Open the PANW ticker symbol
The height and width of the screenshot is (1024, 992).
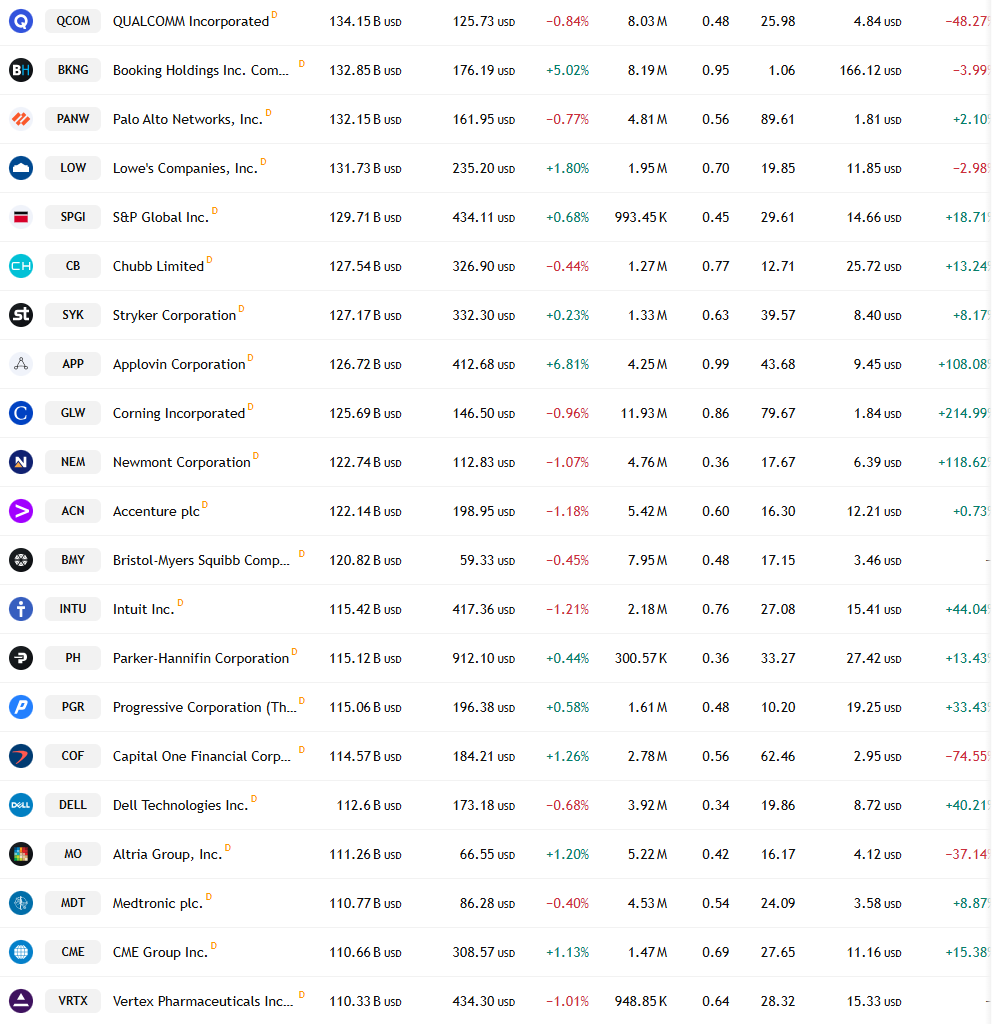point(73,119)
